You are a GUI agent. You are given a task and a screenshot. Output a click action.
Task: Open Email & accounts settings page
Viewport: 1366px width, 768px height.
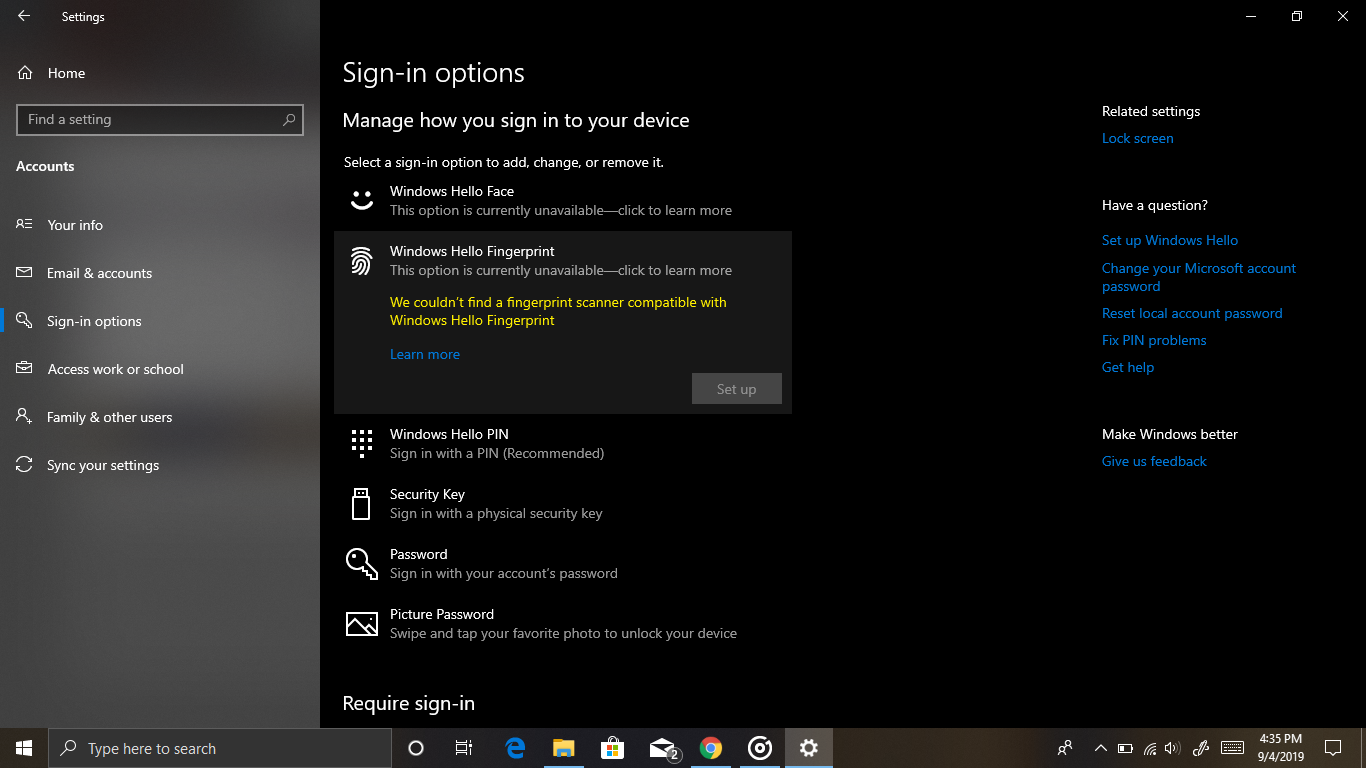point(99,273)
